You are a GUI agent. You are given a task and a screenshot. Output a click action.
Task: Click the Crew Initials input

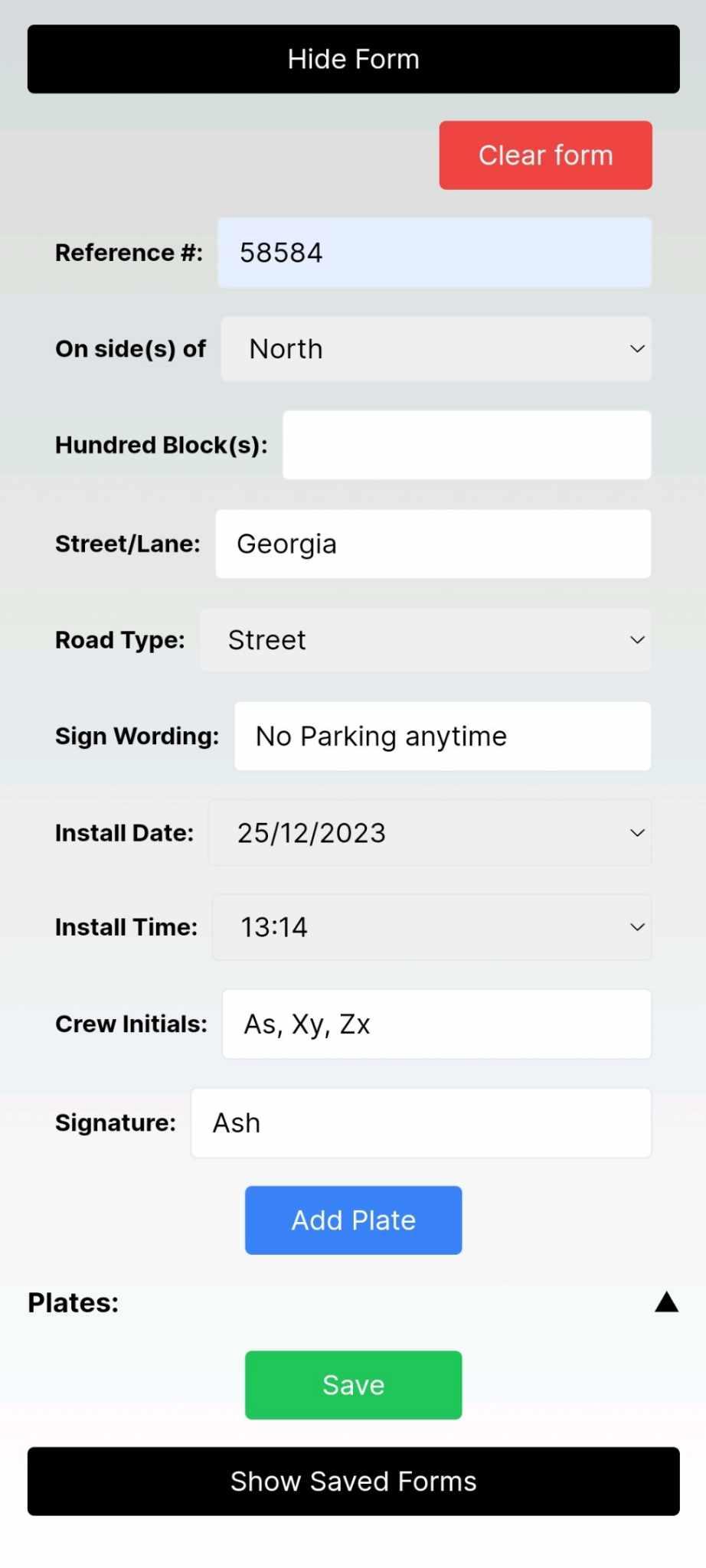coord(436,1024)
